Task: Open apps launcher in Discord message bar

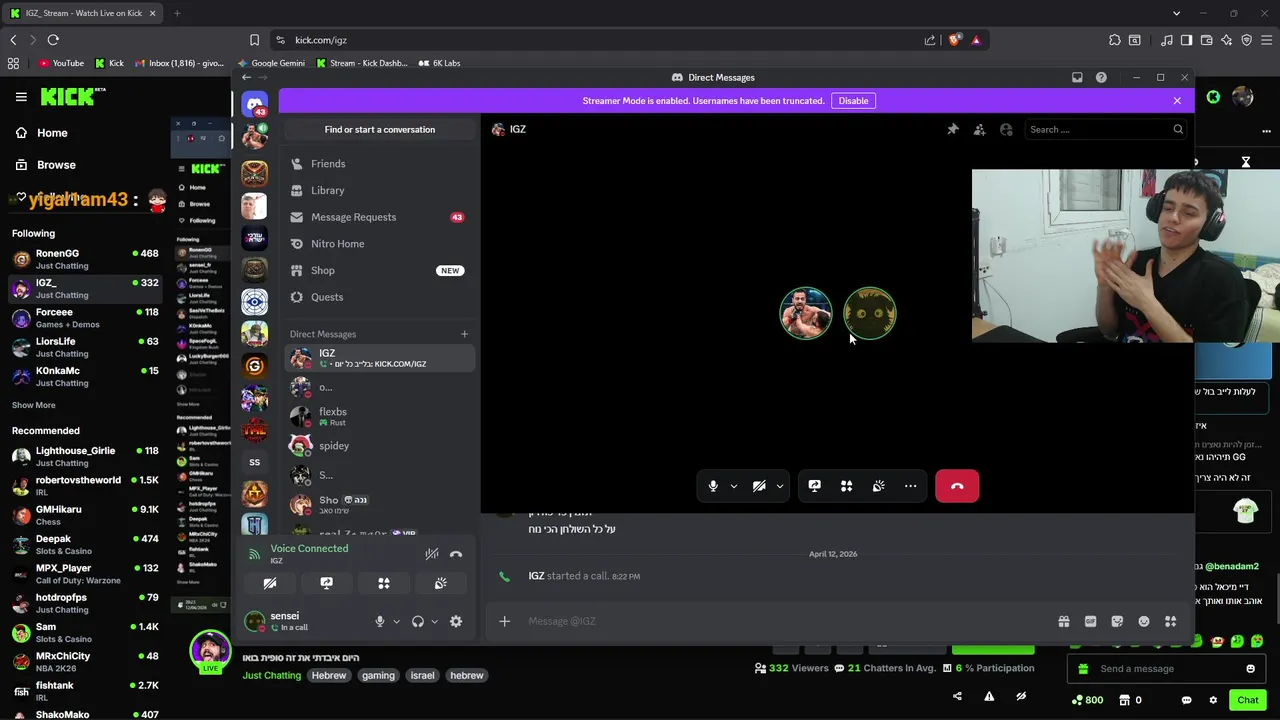Action: pos(1170,621)
